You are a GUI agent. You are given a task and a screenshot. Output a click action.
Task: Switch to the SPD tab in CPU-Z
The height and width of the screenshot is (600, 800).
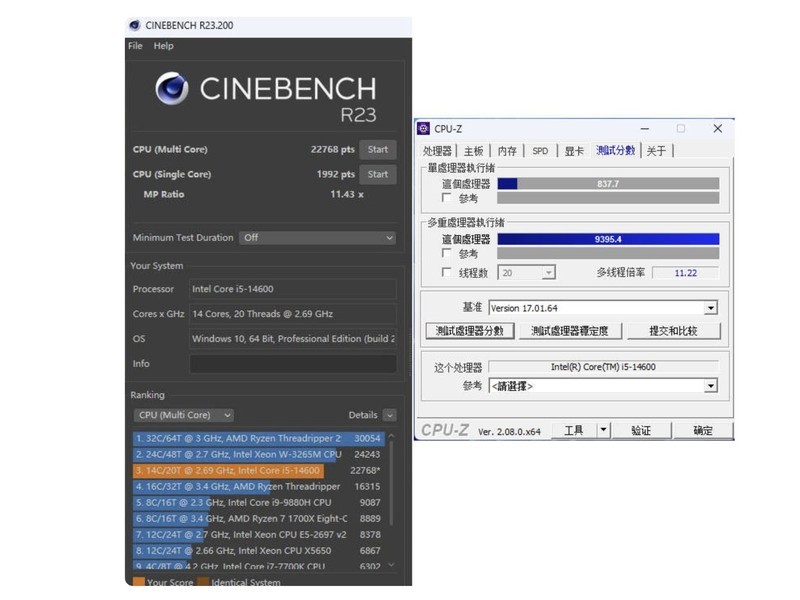pyautogui.click(x=540, y=151)
